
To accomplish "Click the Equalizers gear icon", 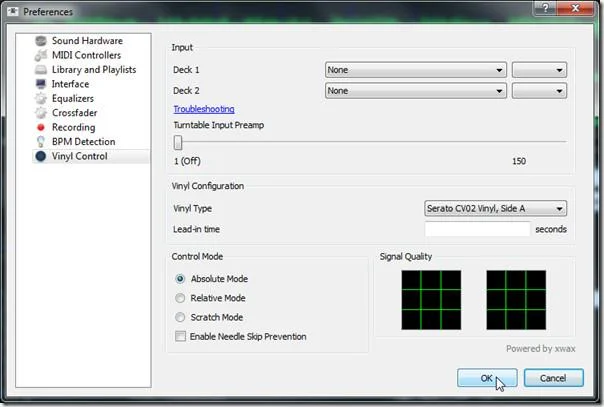I will tap(40, 99).
